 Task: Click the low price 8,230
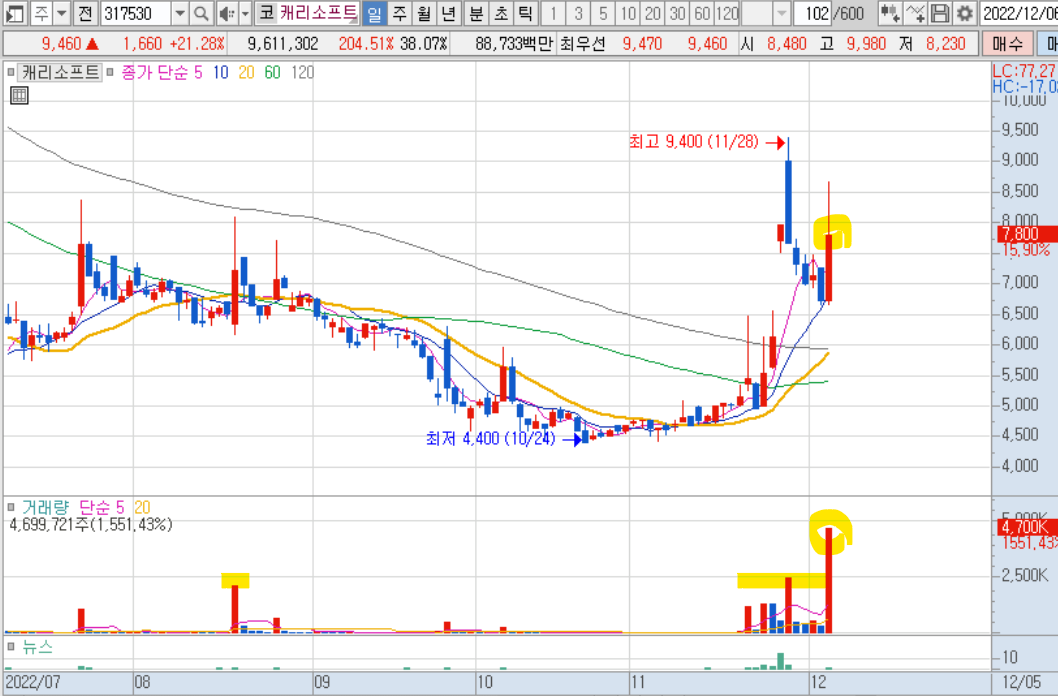tap(946, 44)
